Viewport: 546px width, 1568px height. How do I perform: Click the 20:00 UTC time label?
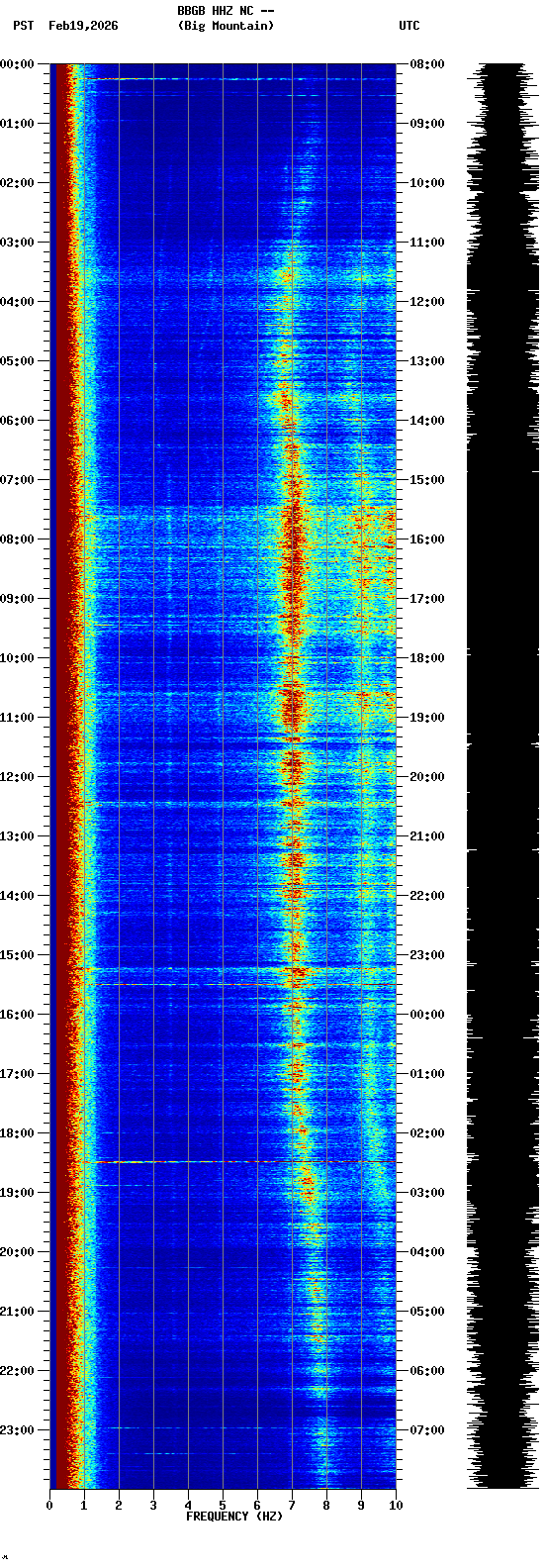(x=427, y=777)
